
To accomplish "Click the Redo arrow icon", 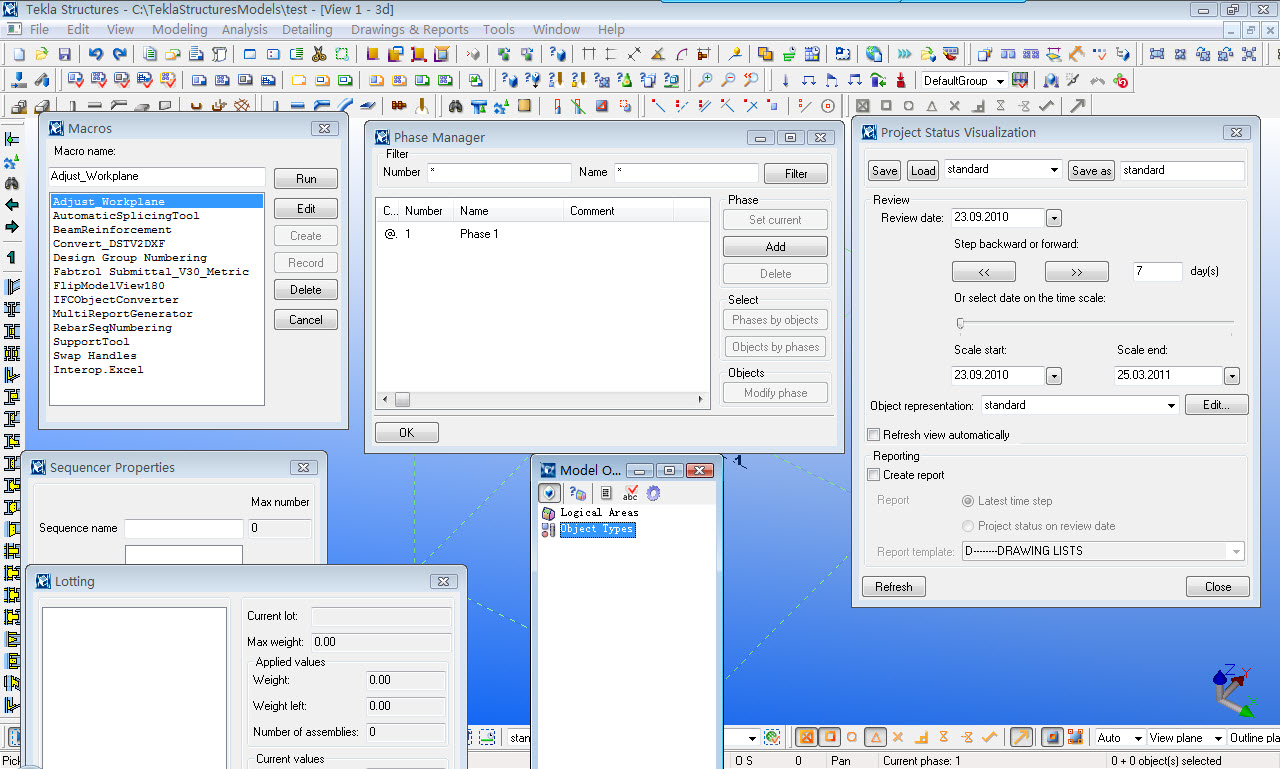I will pos(120,54).
